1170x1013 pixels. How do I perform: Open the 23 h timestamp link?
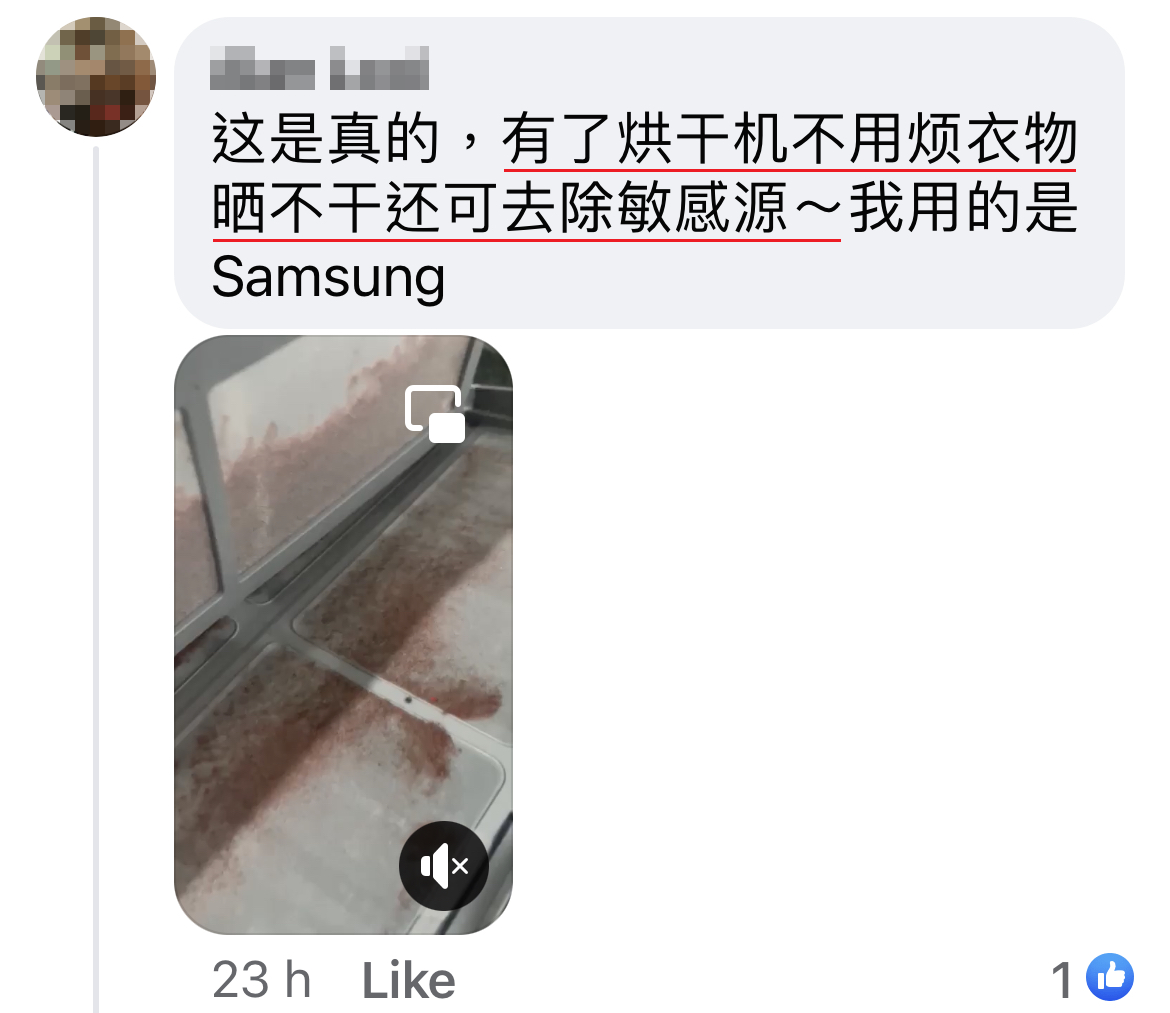click(x=261, y=980)
